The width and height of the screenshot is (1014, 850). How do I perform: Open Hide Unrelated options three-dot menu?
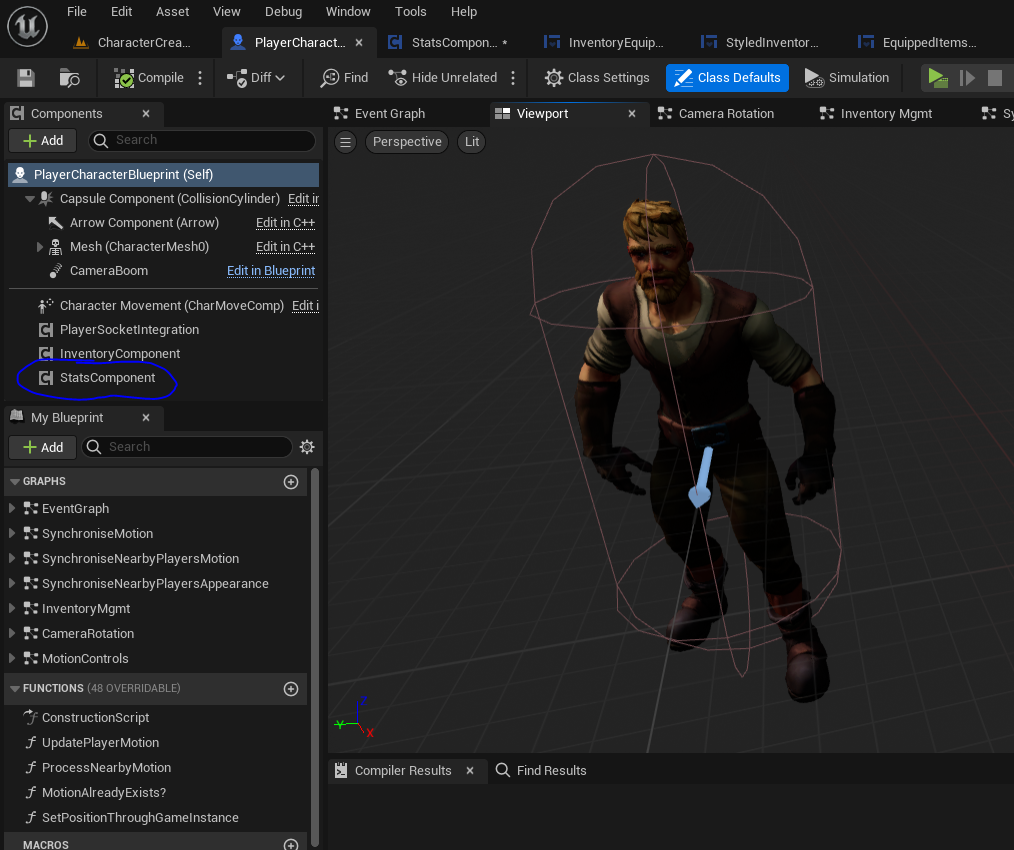pyautogui.click(x=513, y=78)
